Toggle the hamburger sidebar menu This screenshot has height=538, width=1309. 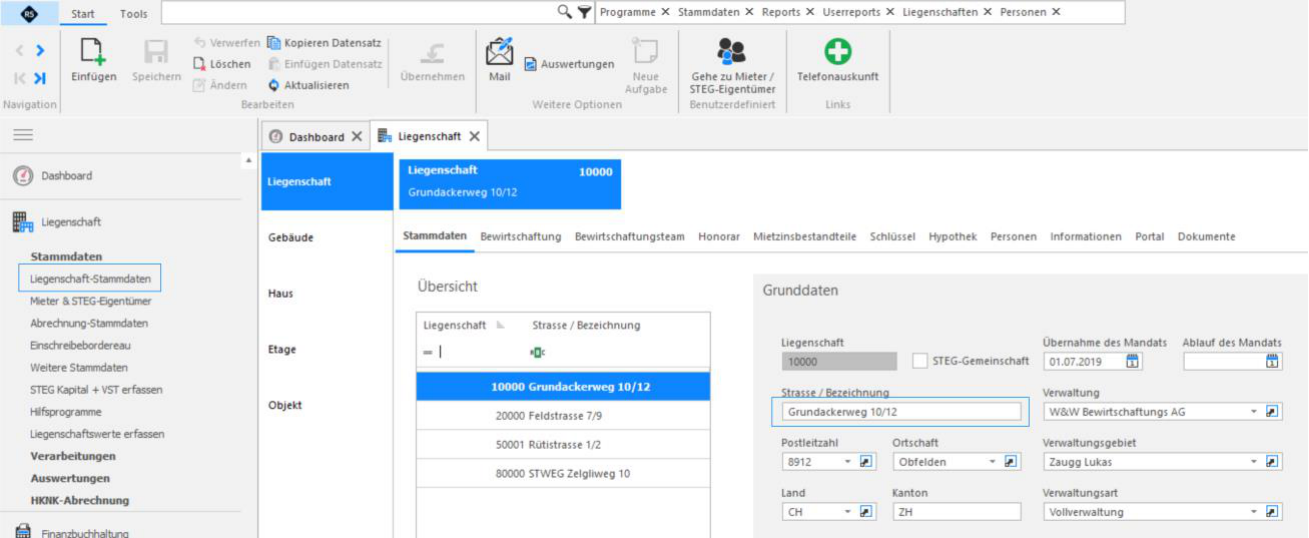22,135
